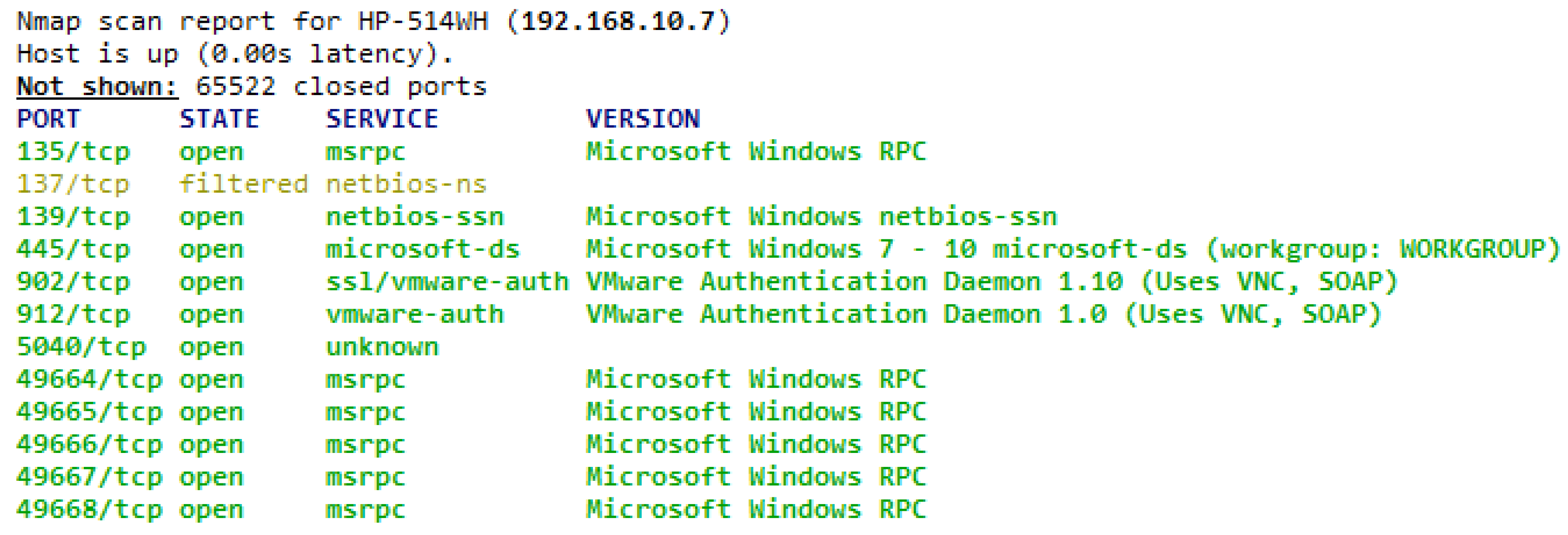Click the IP address 192.168.10.7
Viewport: 1568px width, 535px height.
pos(618,22)
